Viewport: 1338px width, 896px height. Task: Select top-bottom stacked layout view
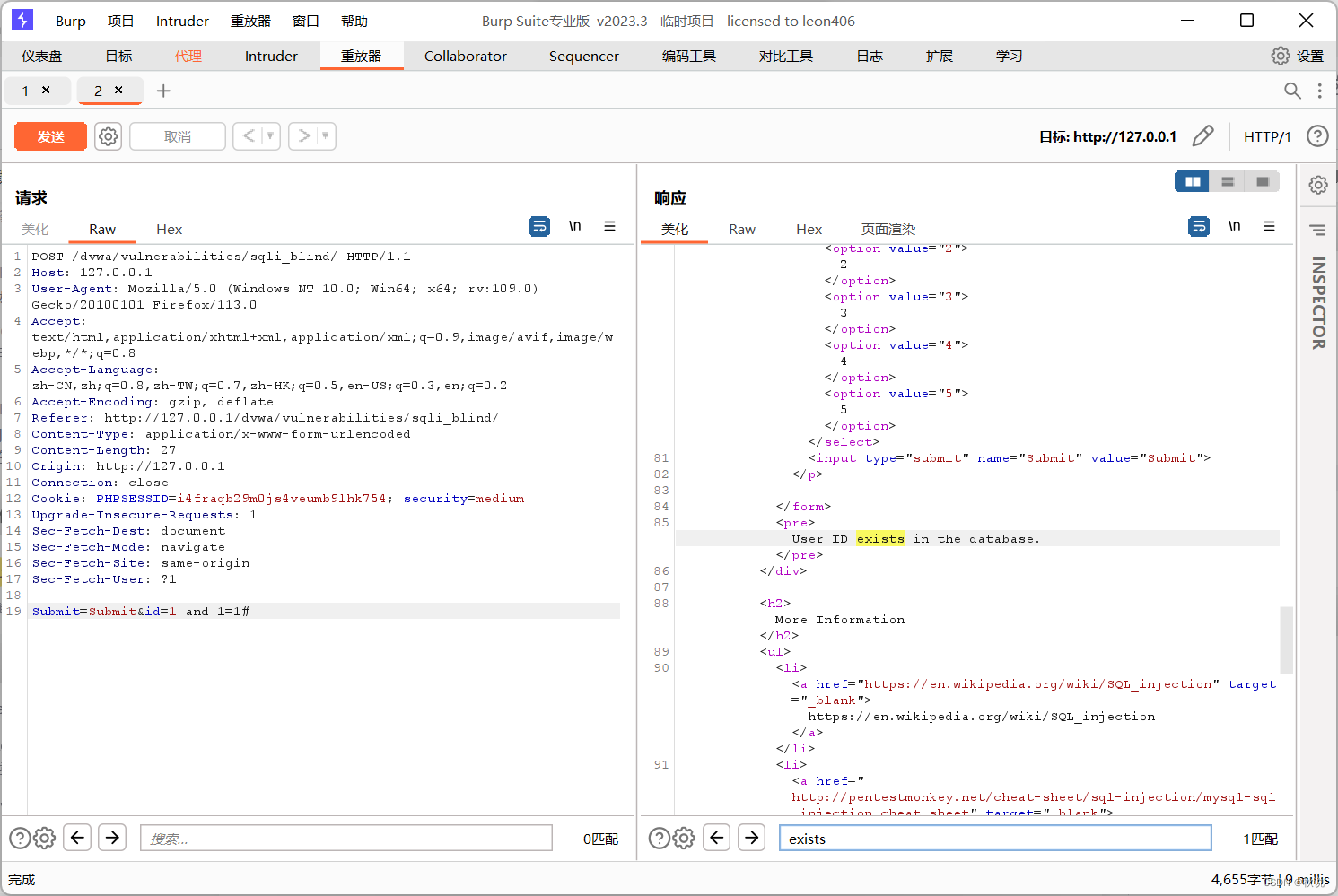pyautogui.click(x=1228, y=182)
